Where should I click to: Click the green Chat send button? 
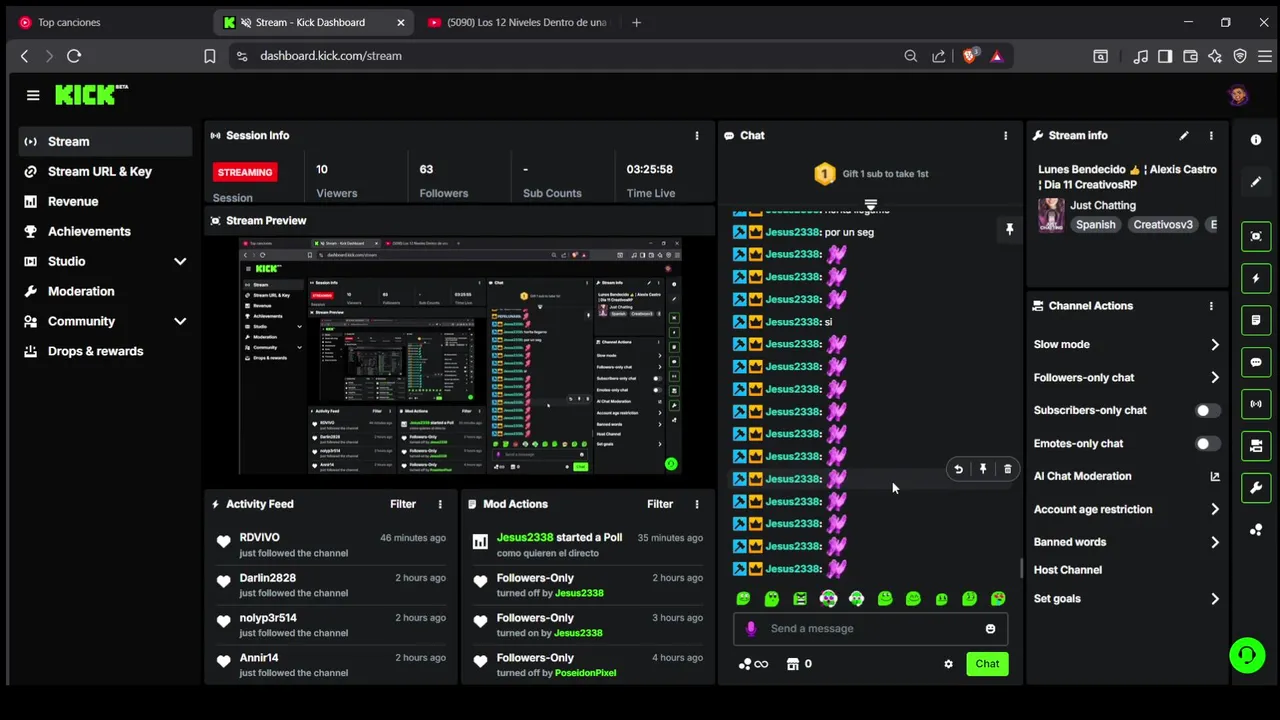point(987,664)
